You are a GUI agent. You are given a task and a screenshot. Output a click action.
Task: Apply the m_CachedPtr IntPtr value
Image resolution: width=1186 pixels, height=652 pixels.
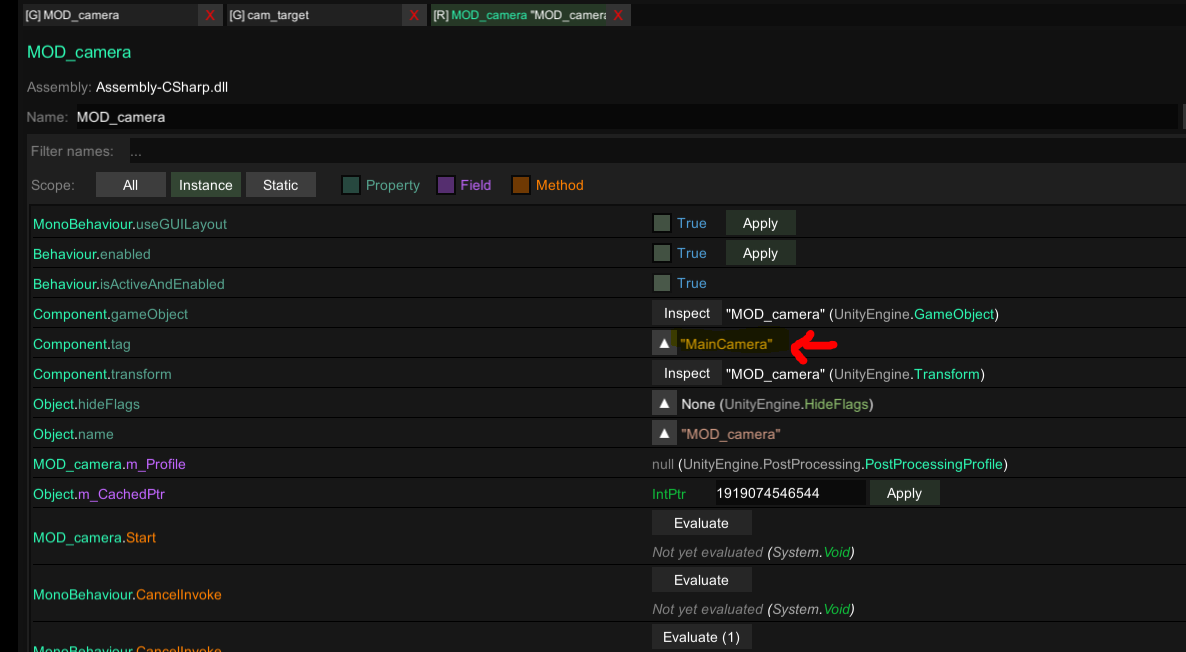click(x=904, y=493)
